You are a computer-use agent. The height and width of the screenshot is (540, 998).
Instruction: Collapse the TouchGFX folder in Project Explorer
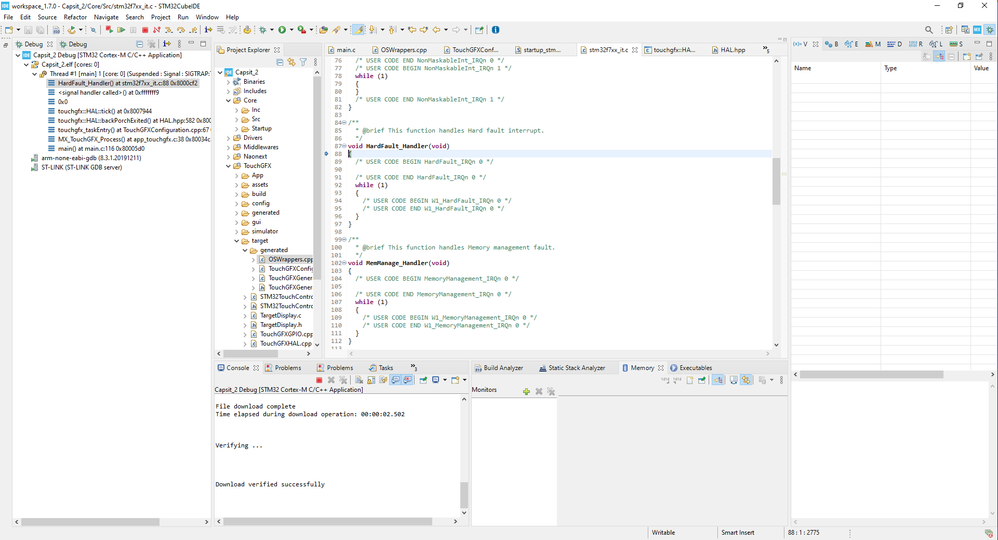click(229, 166)
